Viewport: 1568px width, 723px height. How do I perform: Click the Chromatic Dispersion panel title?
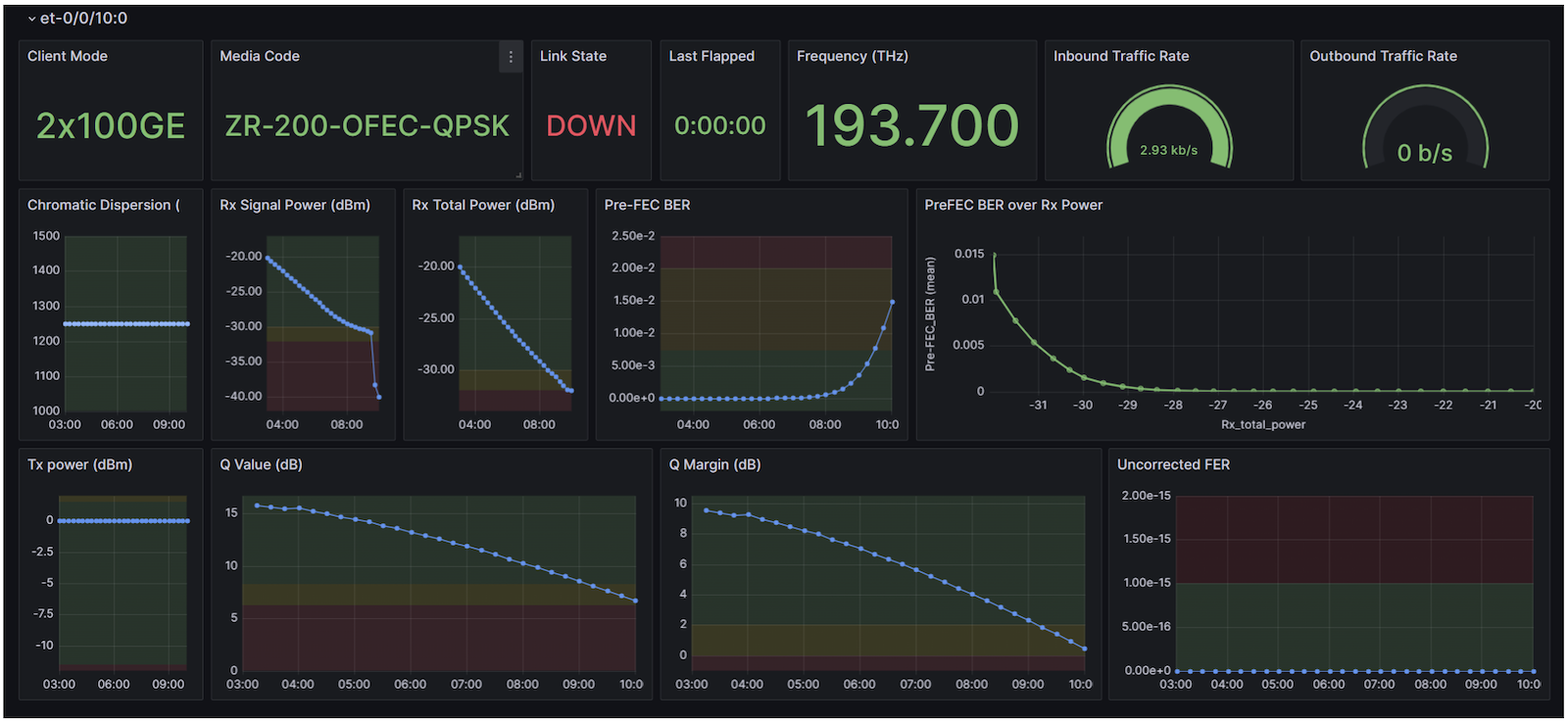click(x=104, y=205)
